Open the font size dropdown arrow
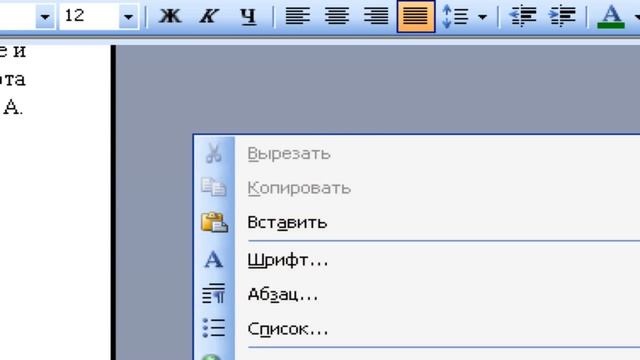Viewport: 640px width, 360px height. pyautogui.click(x=128, y=17)
